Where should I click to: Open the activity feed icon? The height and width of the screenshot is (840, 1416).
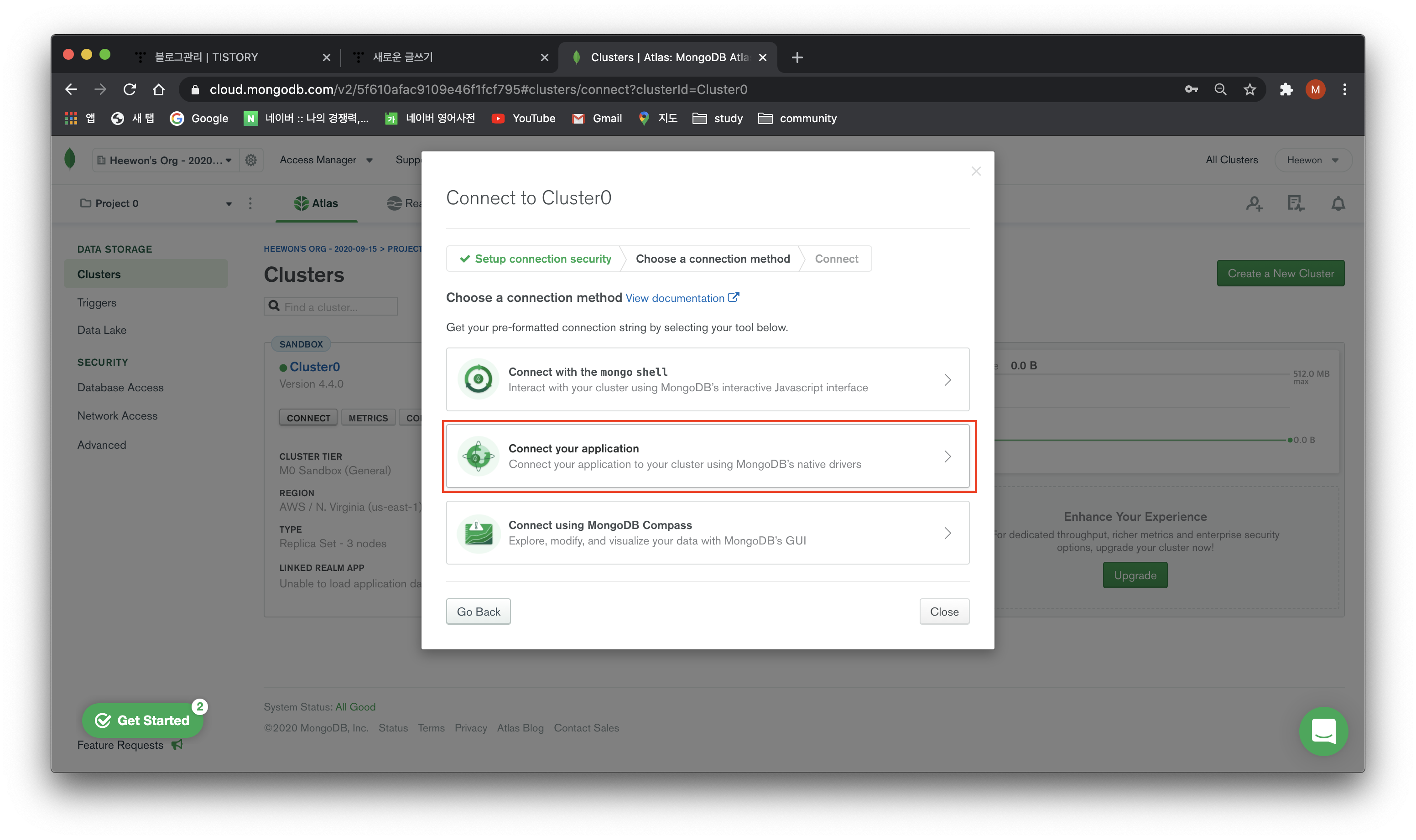pos(1296,204)
